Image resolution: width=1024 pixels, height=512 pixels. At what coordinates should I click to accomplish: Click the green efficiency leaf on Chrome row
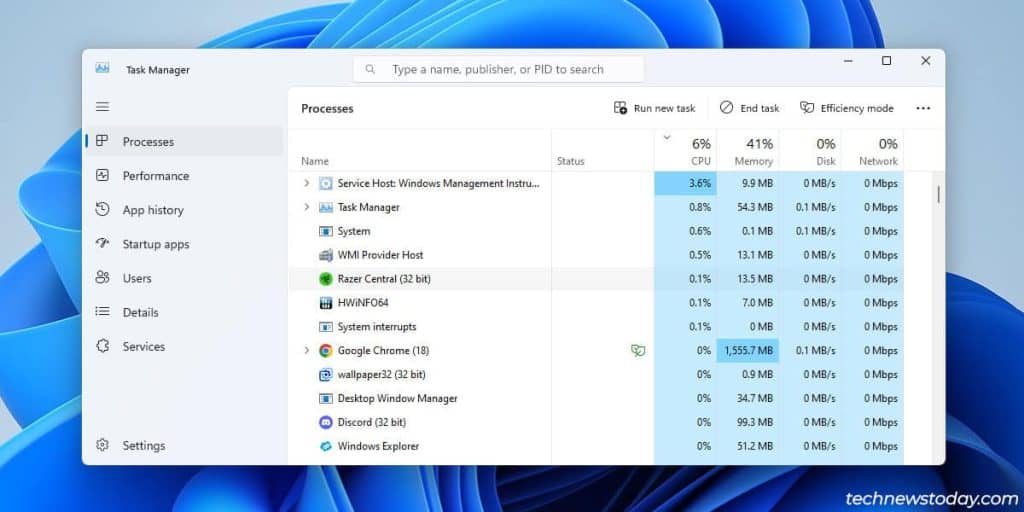pyautogui.click(x=638, y=351)
